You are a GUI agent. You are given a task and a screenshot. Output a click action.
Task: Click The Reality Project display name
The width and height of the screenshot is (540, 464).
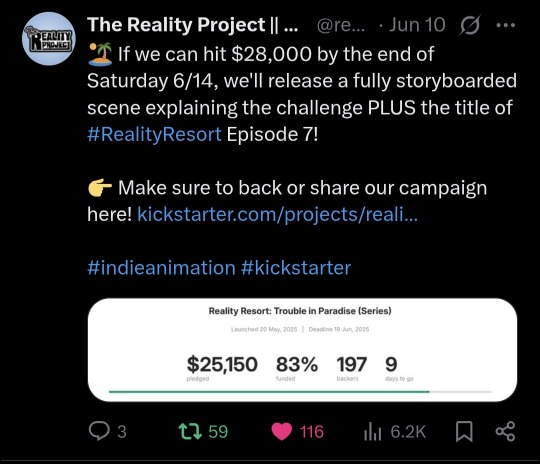coord(193,25)
